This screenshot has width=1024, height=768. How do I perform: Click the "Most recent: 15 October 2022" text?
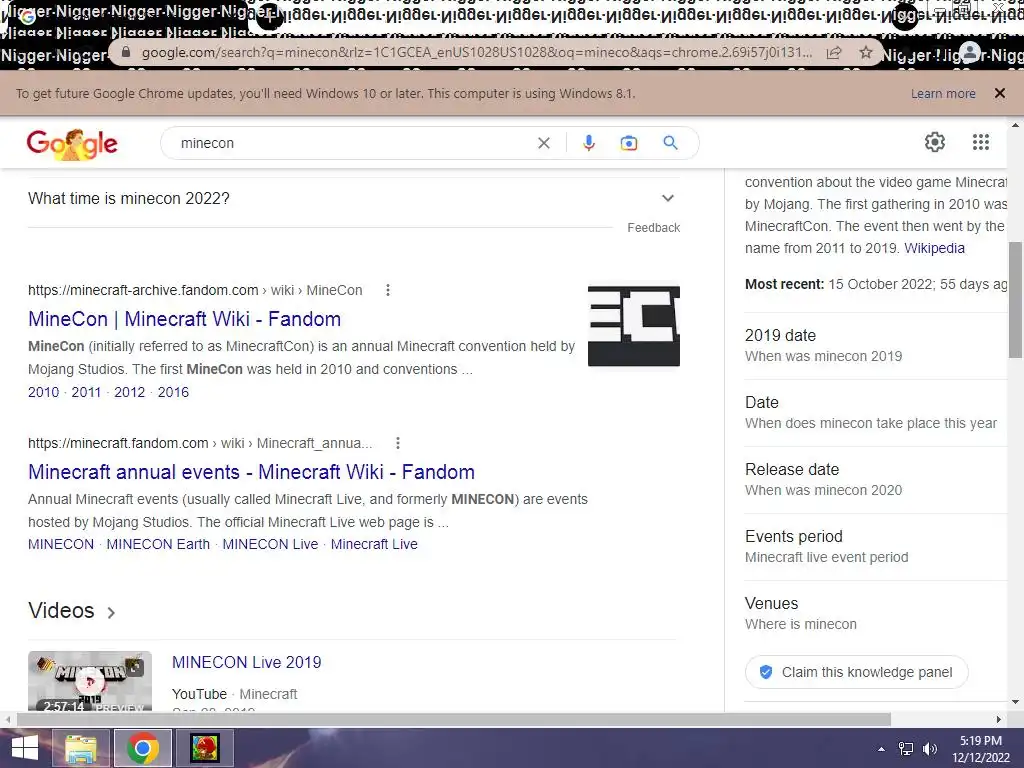[x=876, y=284]
